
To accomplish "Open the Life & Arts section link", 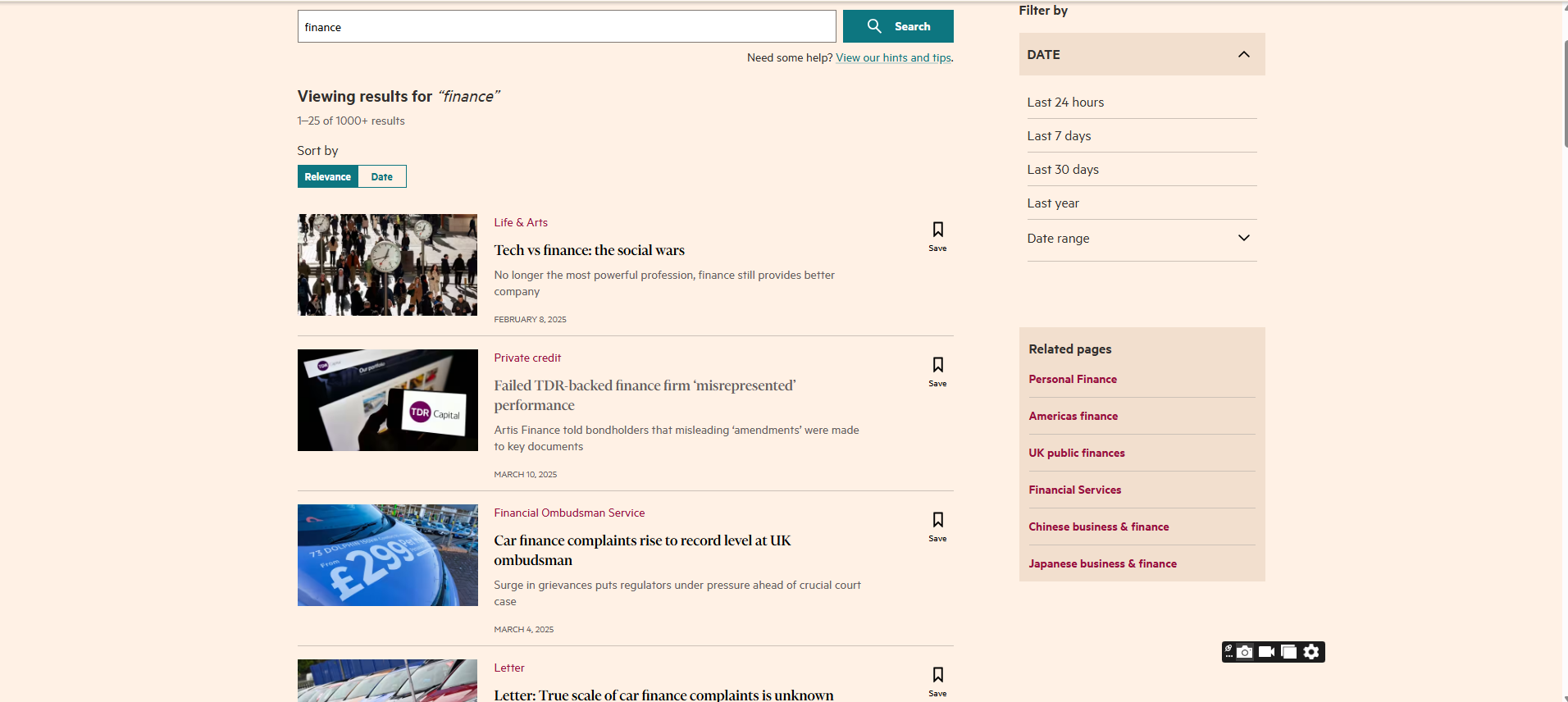I will tap(521, 223).
